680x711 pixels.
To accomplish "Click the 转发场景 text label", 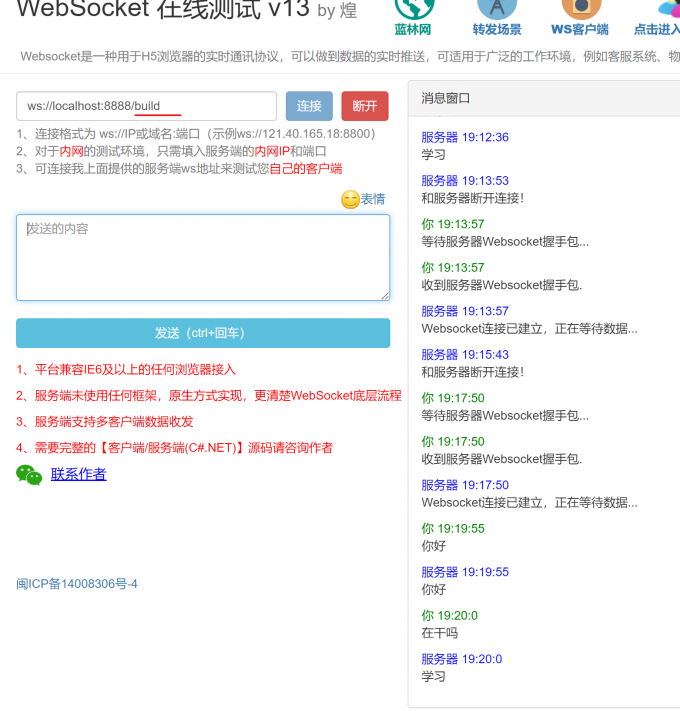I will coord(496,30).
